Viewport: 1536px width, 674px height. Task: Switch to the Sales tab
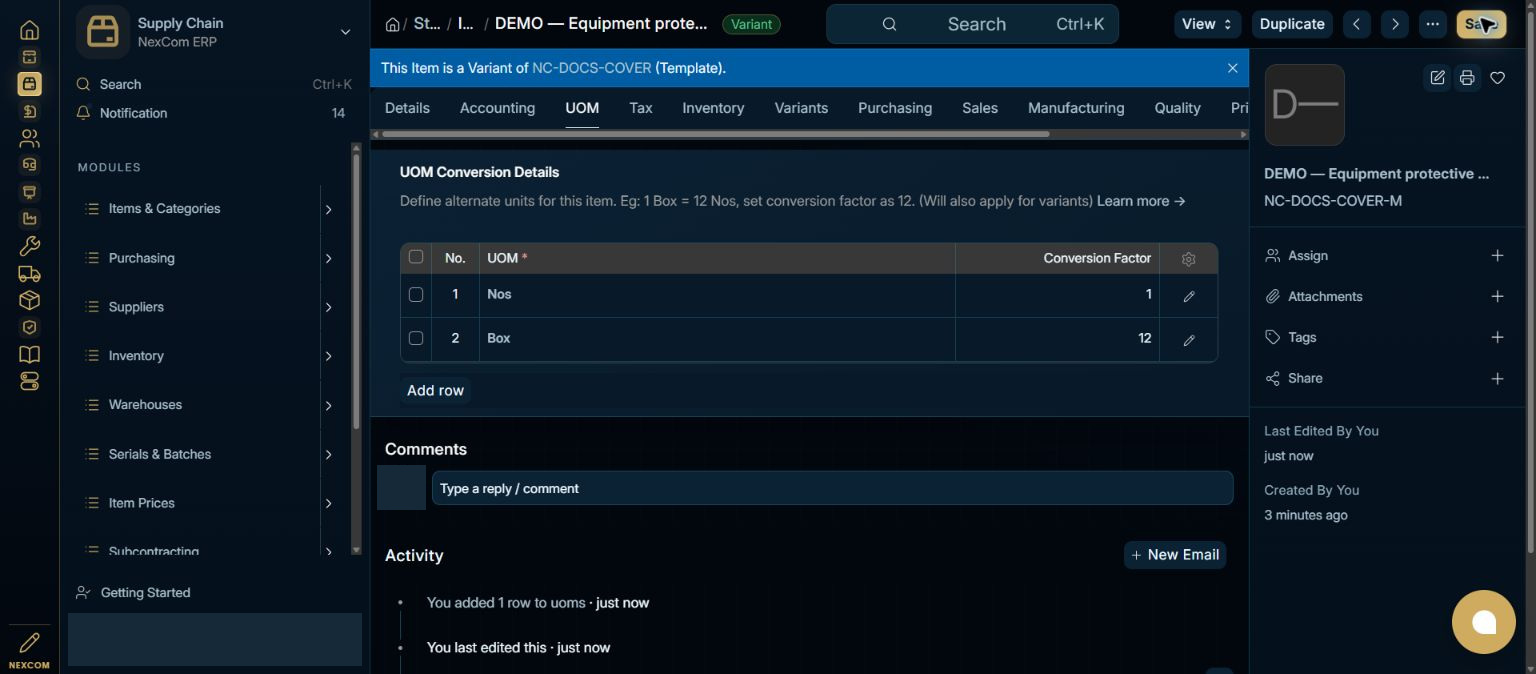pos(980,108)
